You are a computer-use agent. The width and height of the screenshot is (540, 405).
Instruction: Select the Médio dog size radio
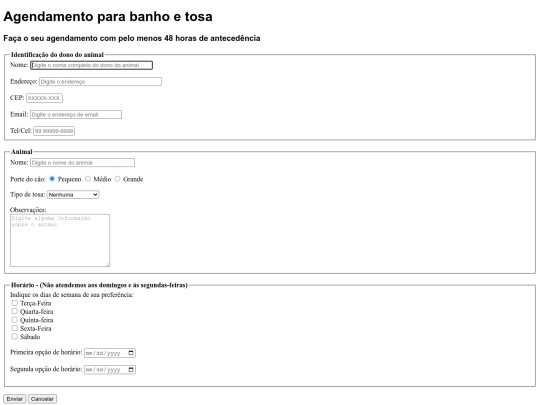(88, 179)
